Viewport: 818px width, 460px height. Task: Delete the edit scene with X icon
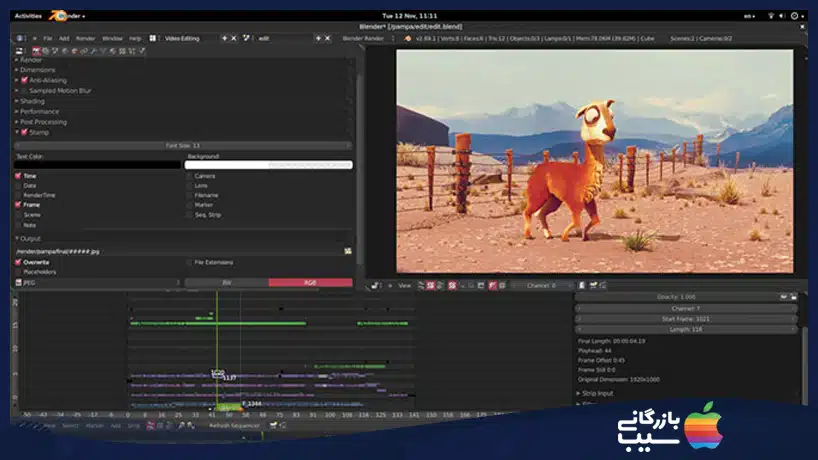pos(328,38)
